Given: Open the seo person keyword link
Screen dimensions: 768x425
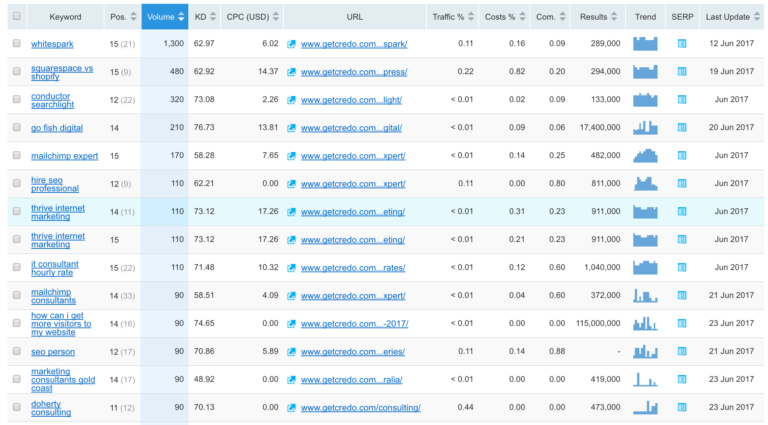Looking at the screenshot, I should tap(53, 352).
